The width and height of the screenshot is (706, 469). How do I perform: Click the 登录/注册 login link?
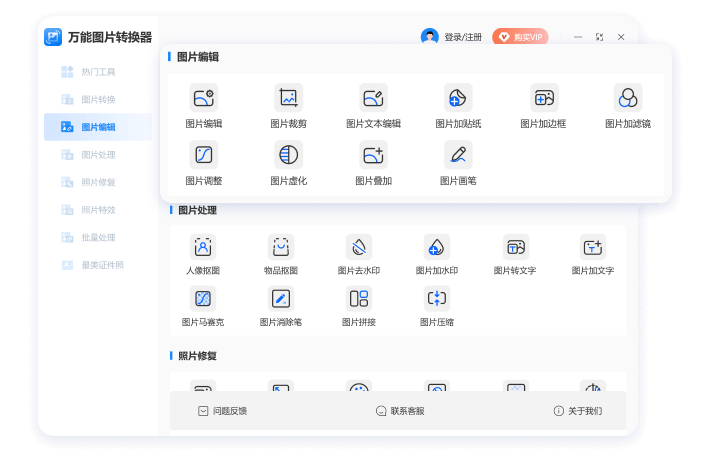[463, 37]
